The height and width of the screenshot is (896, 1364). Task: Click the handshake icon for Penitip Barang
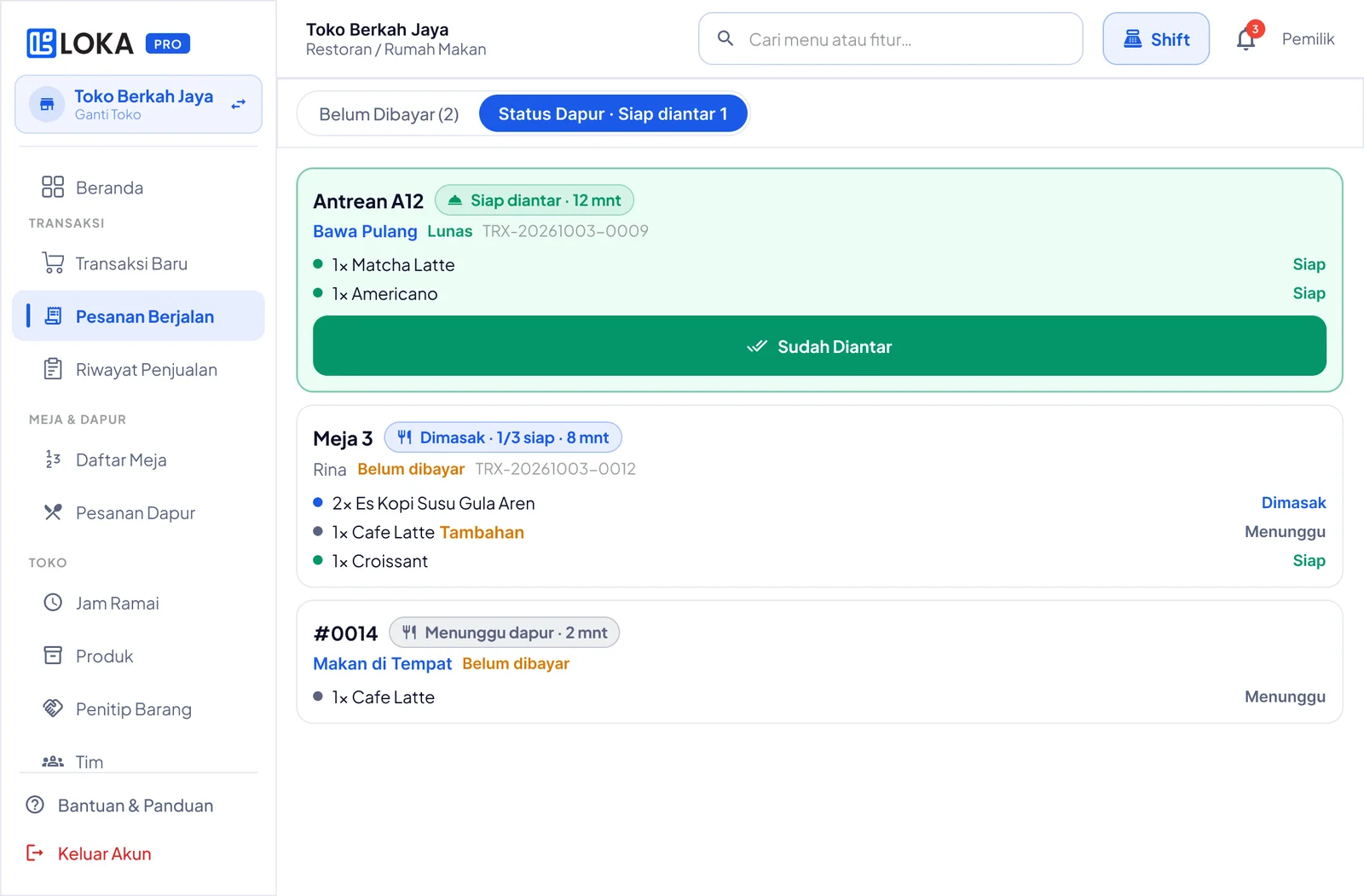pos(53,708)
